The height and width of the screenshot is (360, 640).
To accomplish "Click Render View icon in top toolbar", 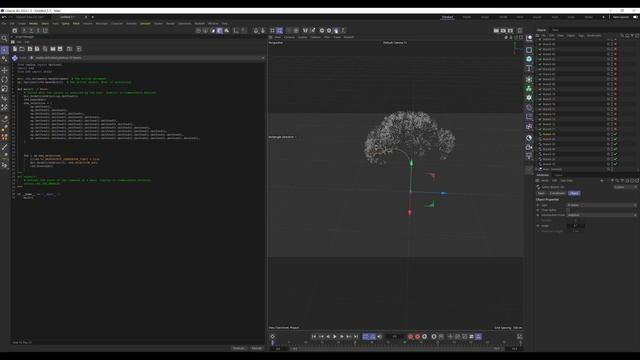I will tap(496, 31).
